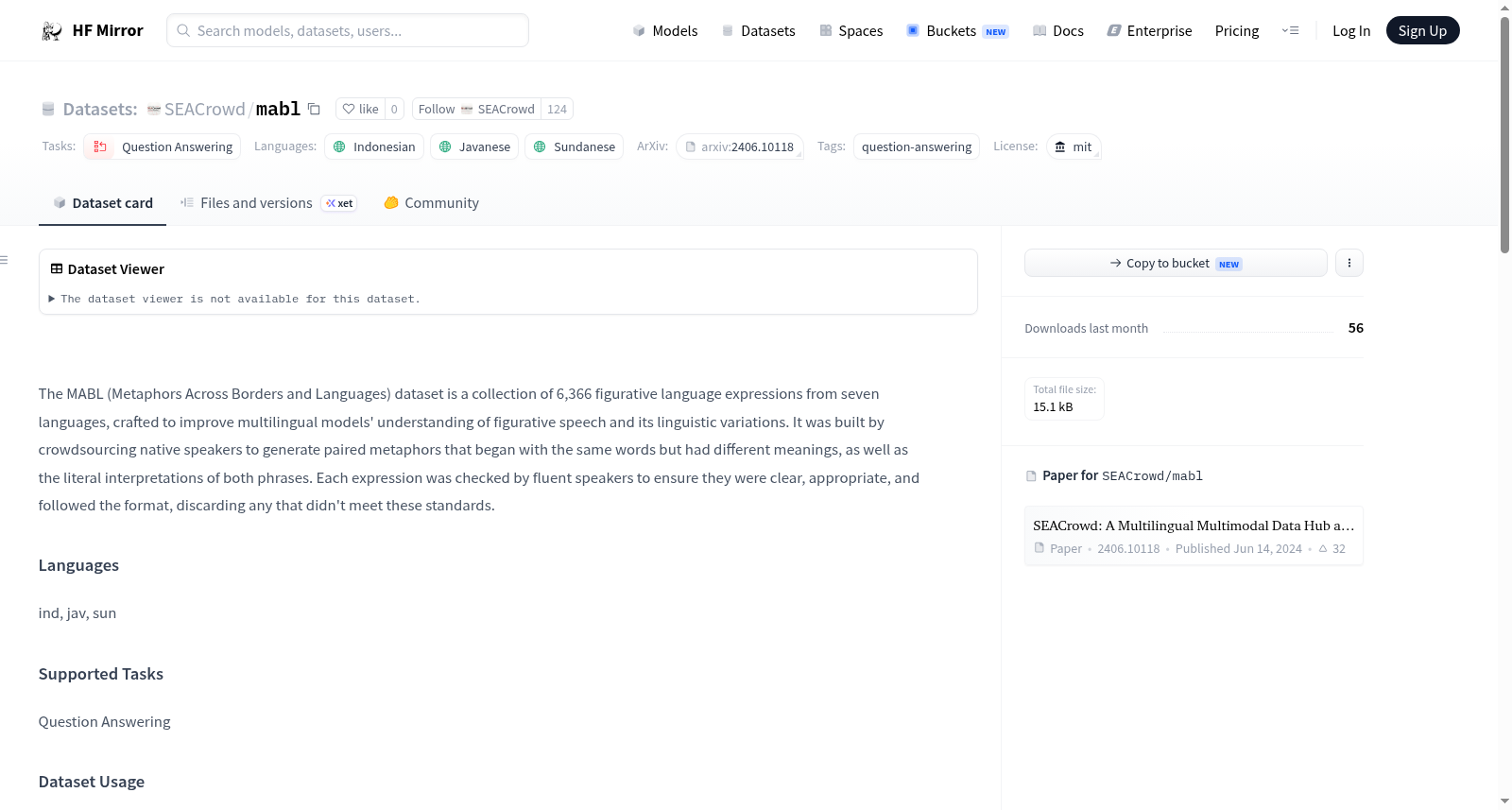
Task: Click the Datasets breadcrumb label
Action: pos(100,110)
